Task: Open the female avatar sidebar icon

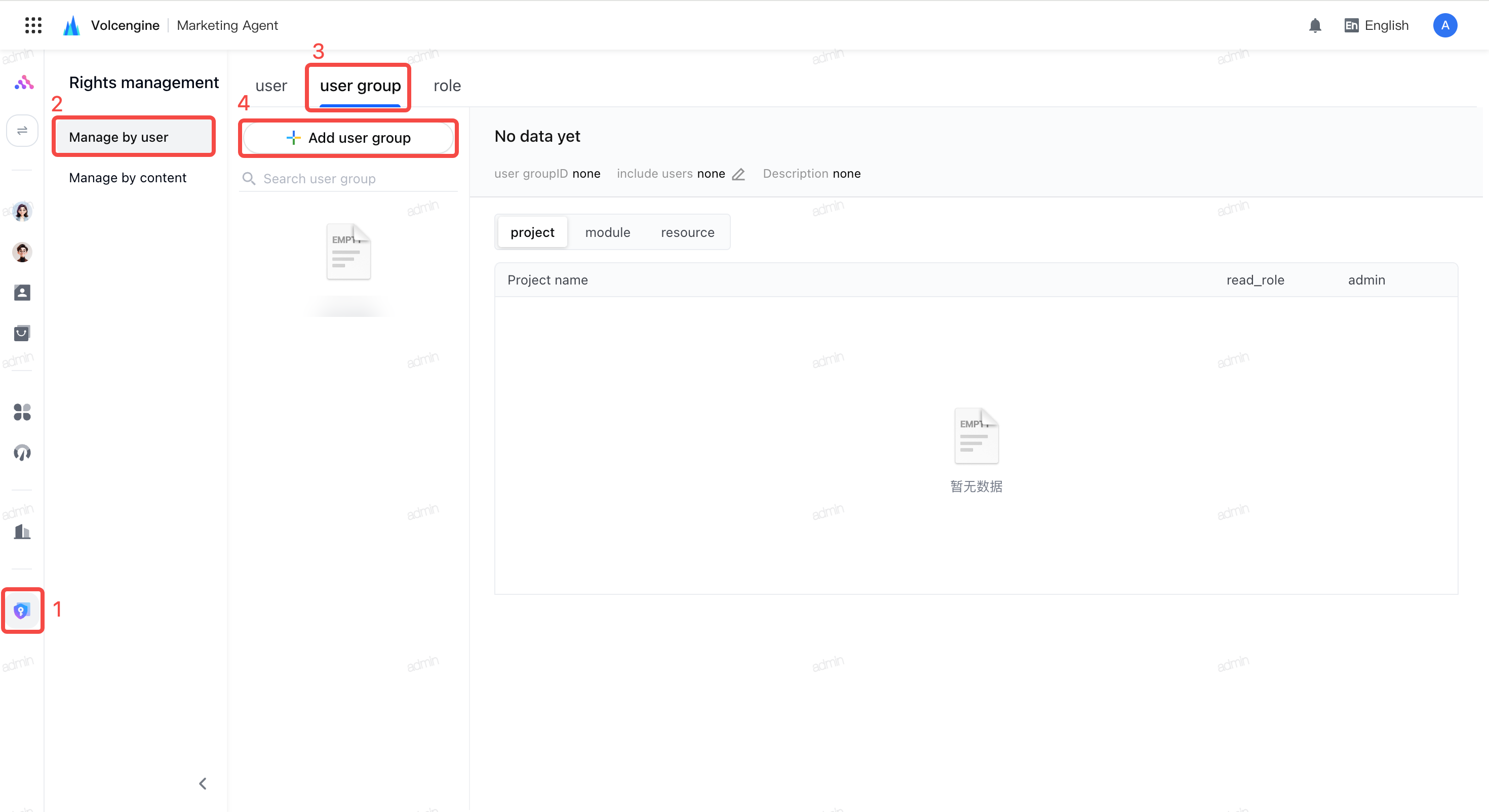Action: (x=22, y=212)
